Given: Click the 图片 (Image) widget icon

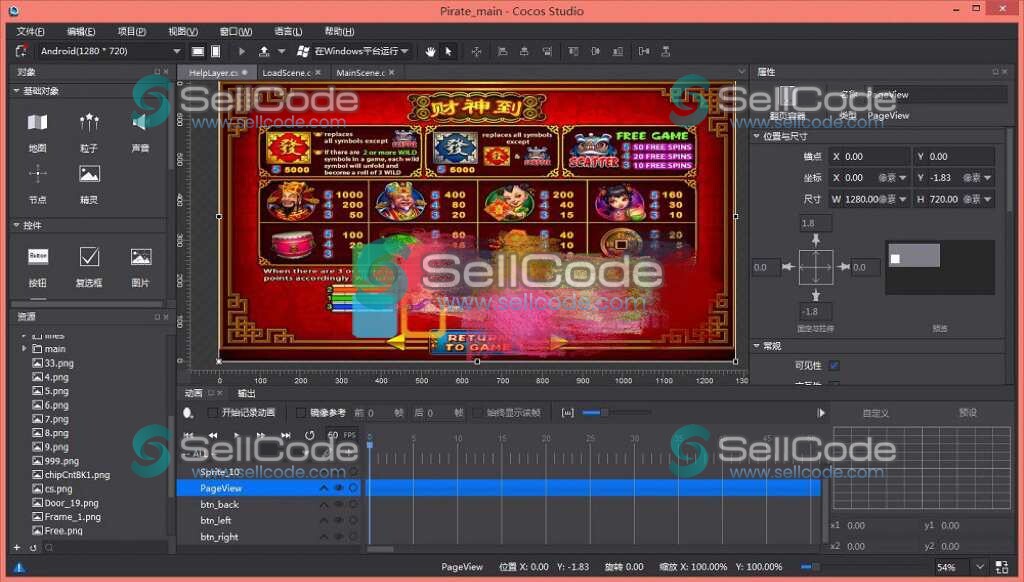Looking at the screenshot, I should tap(141, 257).
